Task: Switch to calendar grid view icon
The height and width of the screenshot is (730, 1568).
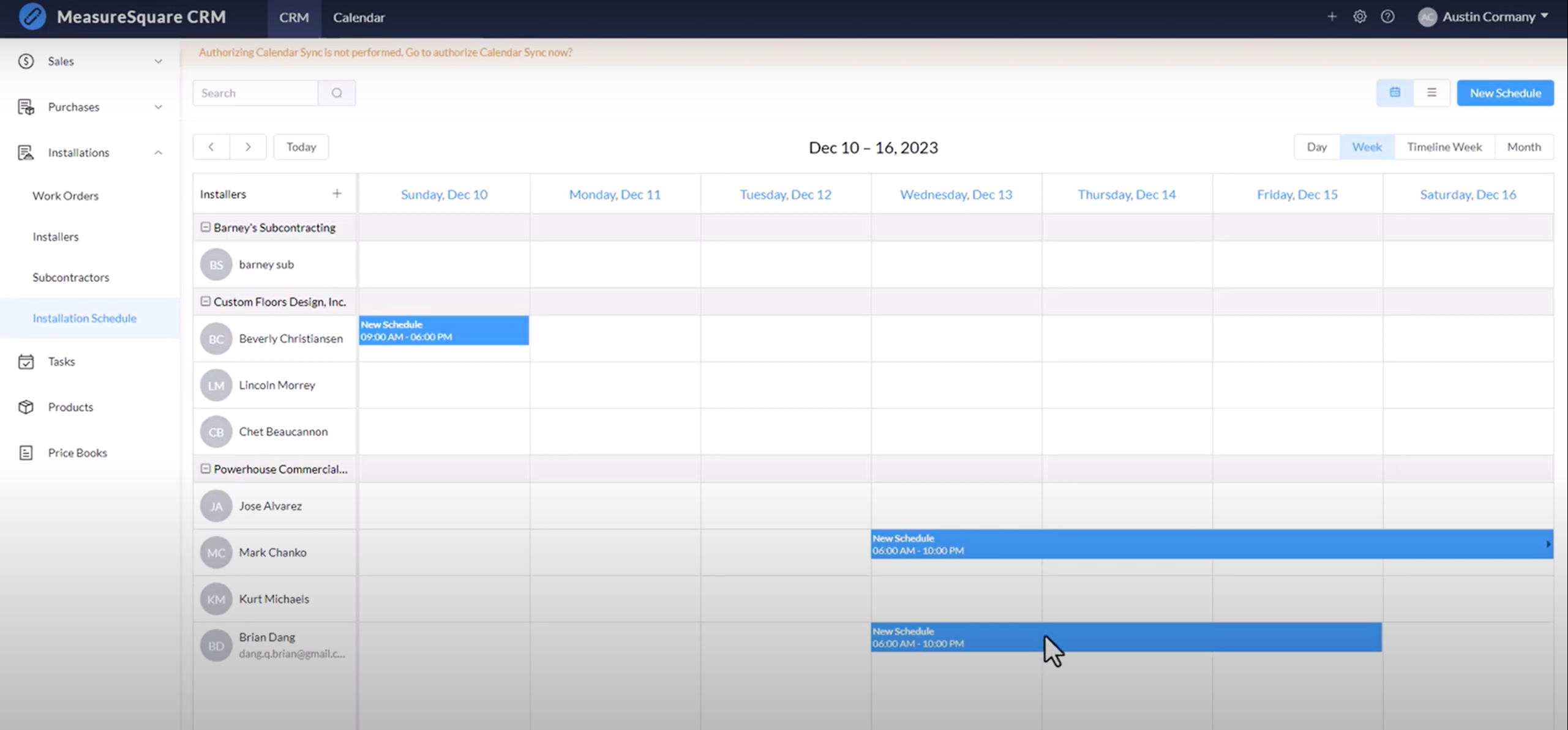Action: (x=1395, y=93)
